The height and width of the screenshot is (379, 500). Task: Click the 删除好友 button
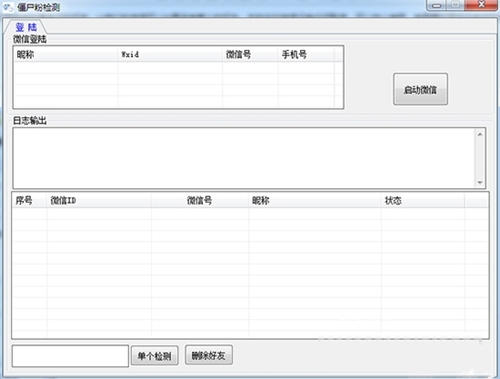pyautogui.click(x=209, y=355)
